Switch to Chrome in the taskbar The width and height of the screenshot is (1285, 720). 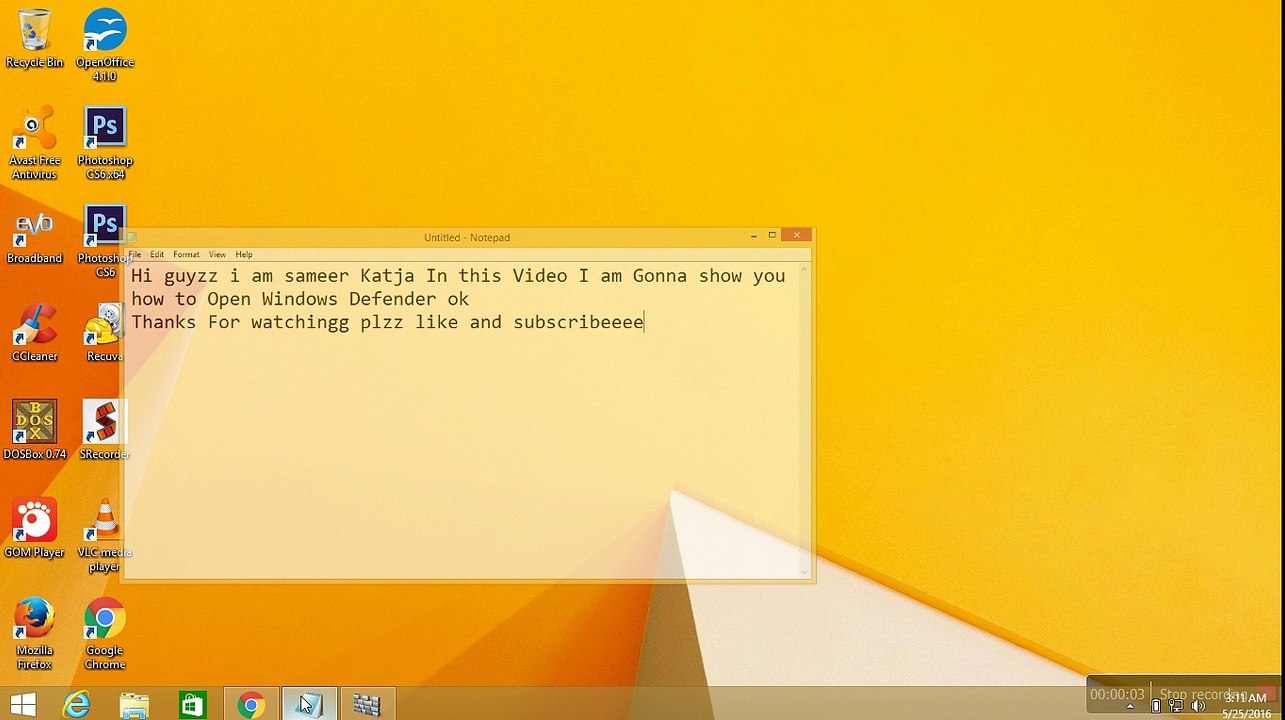point(250,704)
